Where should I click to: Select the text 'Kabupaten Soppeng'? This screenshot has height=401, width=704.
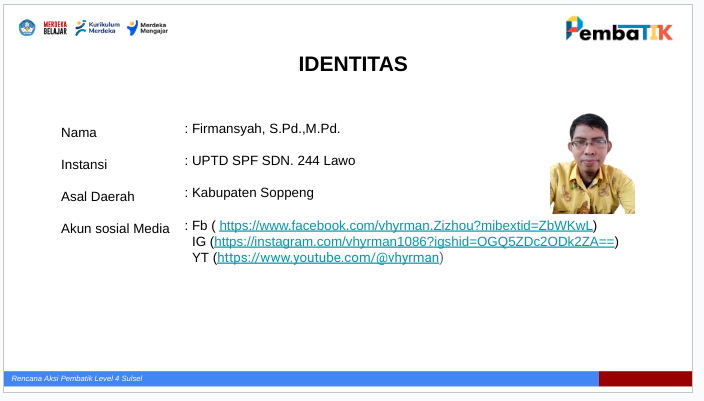(252, 192)
